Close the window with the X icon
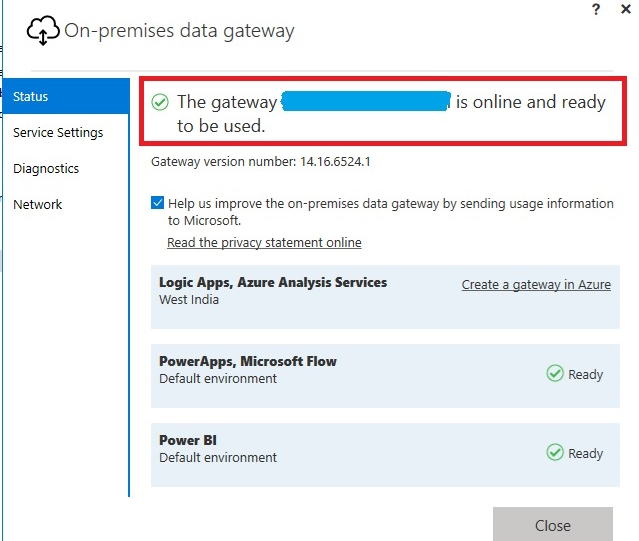The width and height of the screenshot is (639, 541). (x=626, y=8)
